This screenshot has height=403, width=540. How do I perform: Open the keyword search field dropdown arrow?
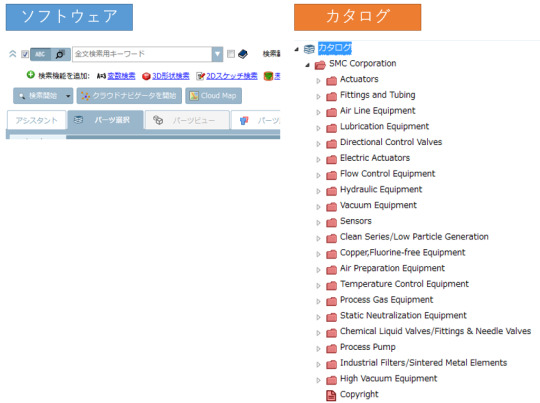point(217,54)
